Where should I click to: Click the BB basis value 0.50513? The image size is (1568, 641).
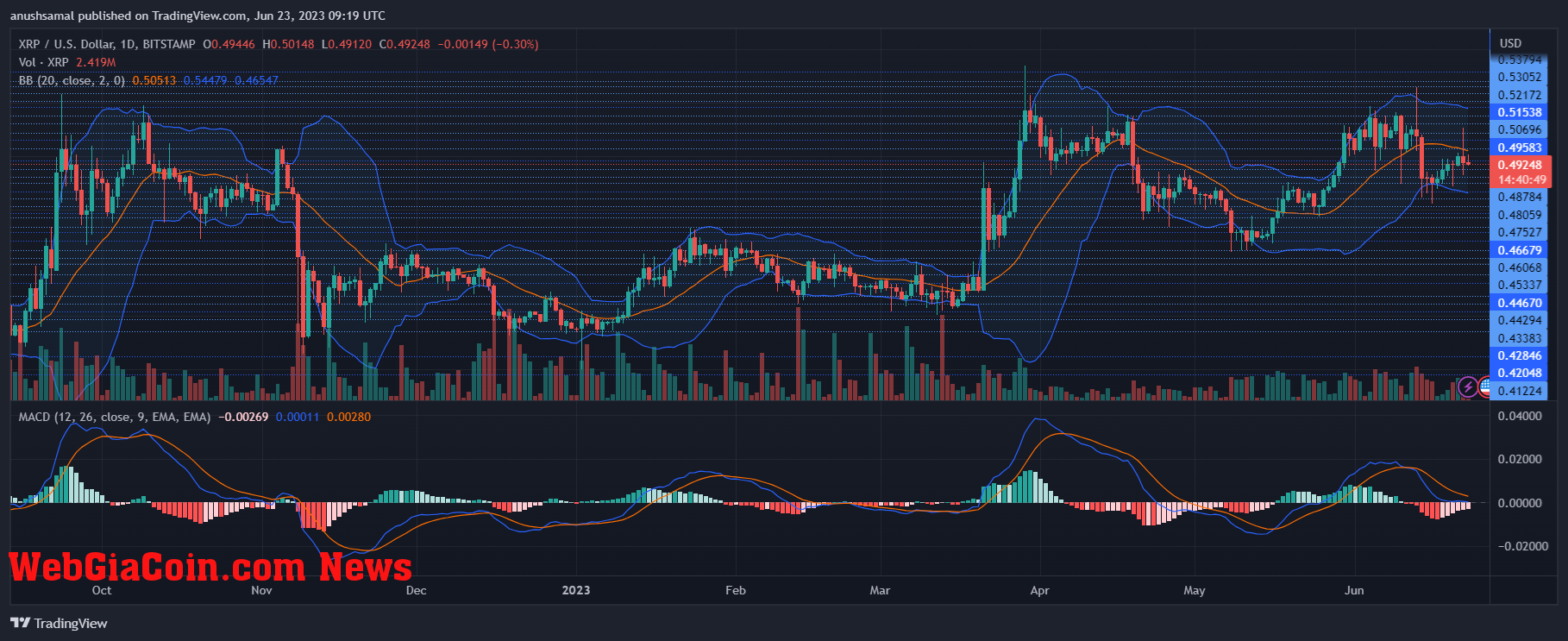pos(154,80)
